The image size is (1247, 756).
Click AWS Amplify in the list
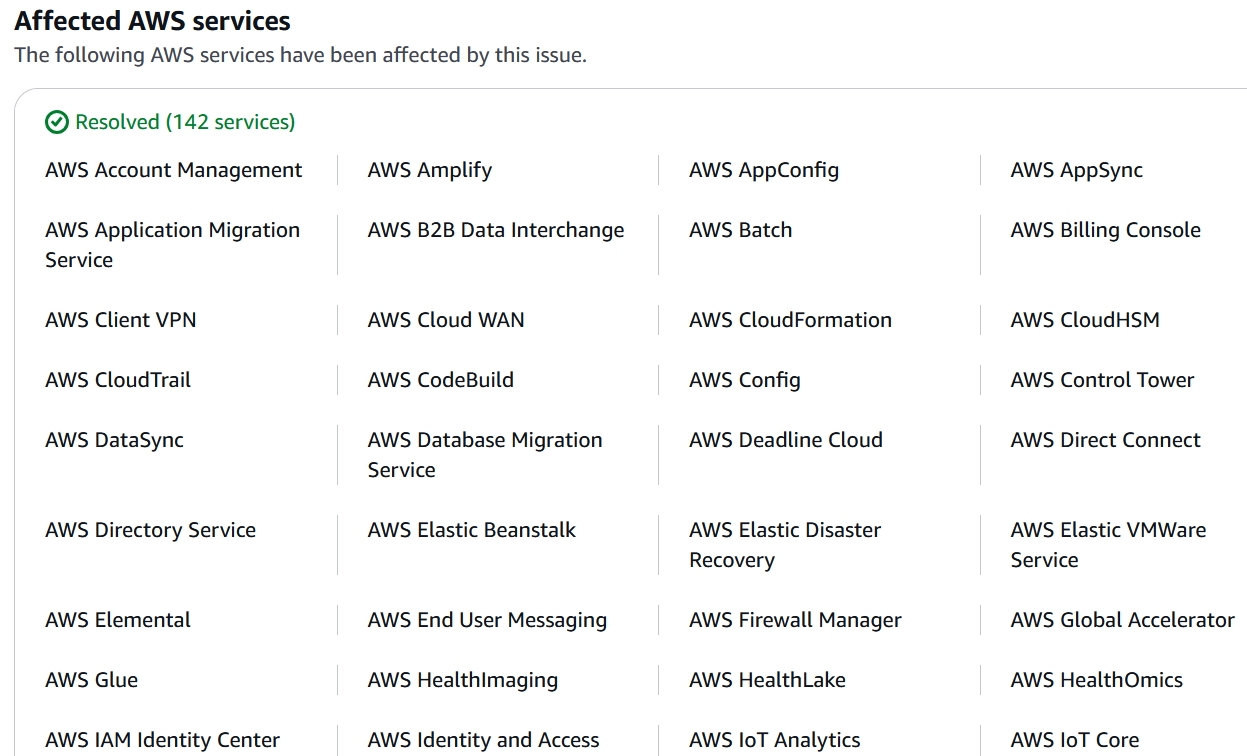tap(430, 170)
